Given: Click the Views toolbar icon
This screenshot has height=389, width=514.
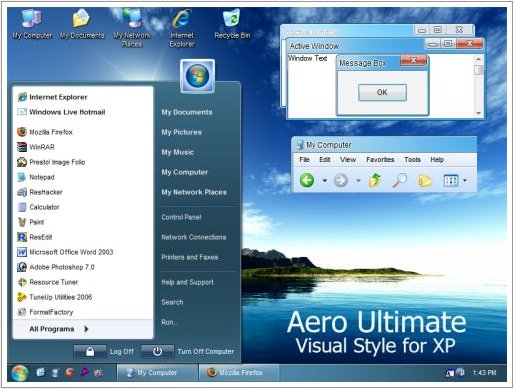Looking at the screenshot, I should [x=451, y=181].
